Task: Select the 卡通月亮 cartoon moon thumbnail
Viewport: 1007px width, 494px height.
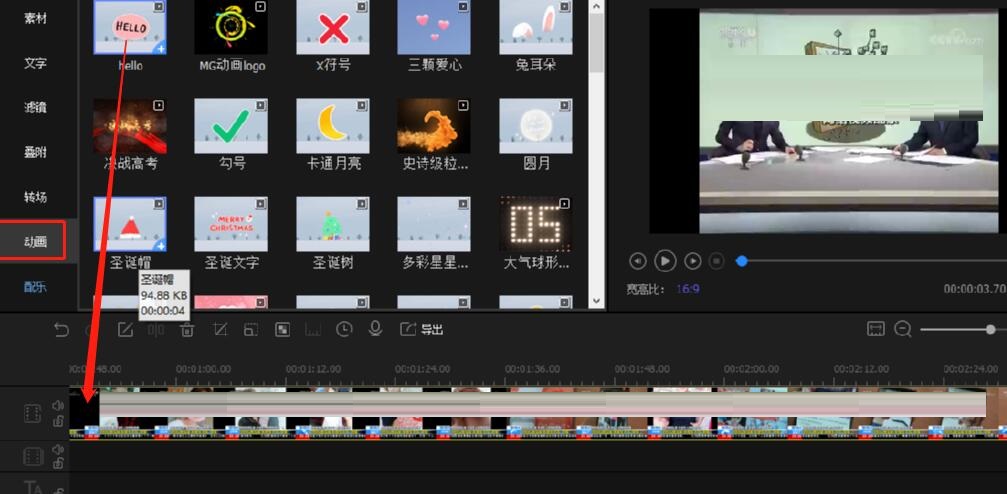Action: 333,126
